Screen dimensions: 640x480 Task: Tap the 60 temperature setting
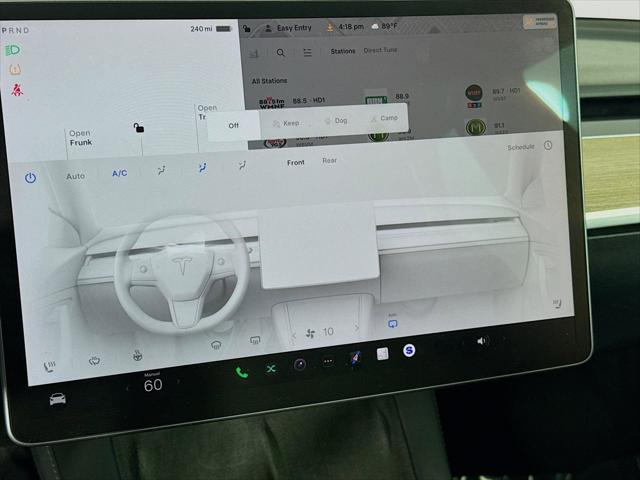tap(153, 385)
